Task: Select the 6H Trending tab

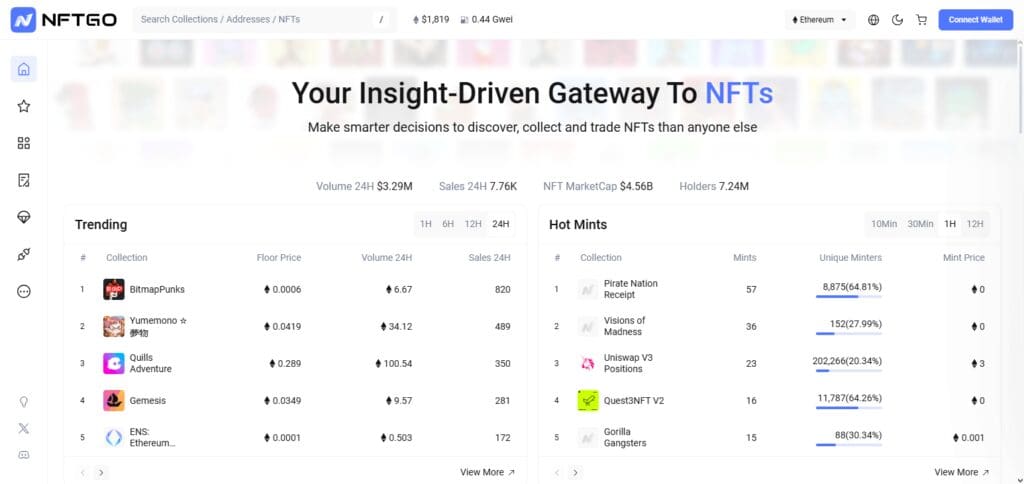Action: point(448,224)
